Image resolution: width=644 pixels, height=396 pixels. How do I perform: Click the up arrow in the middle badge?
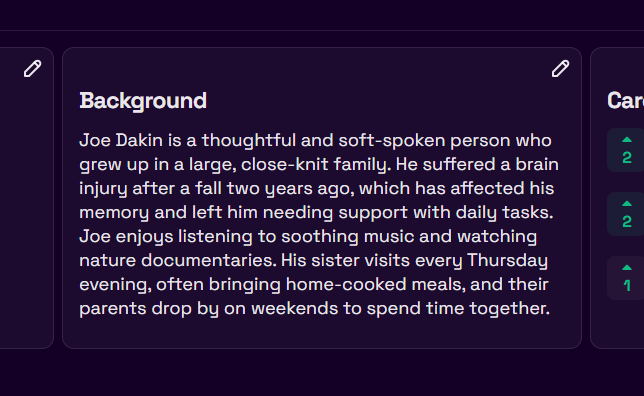pos(627,203)
